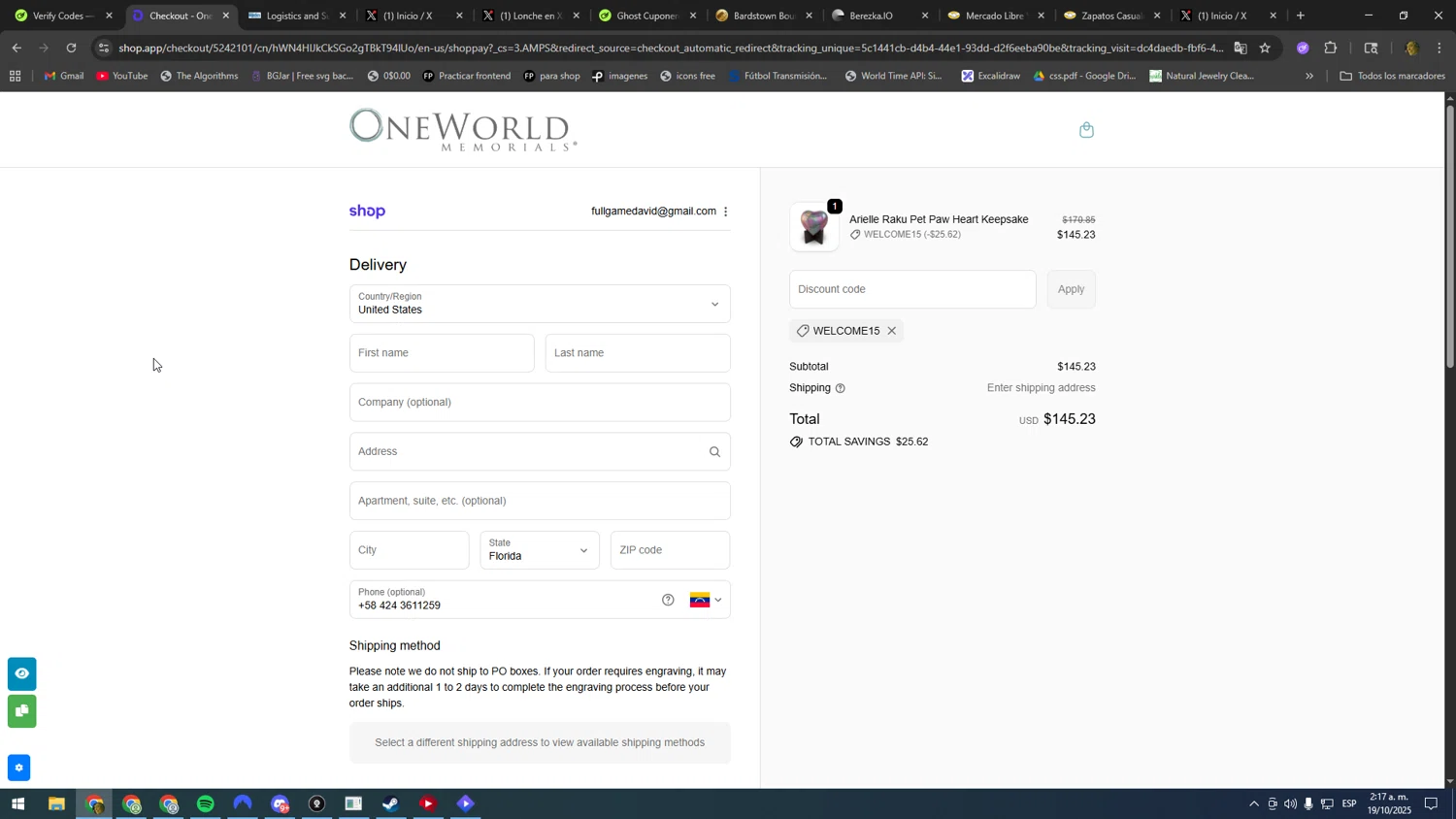This screenshot has height=819, width=1456.
Task: Open browser extensions puzzle icon
Action: click(1331, 48)
